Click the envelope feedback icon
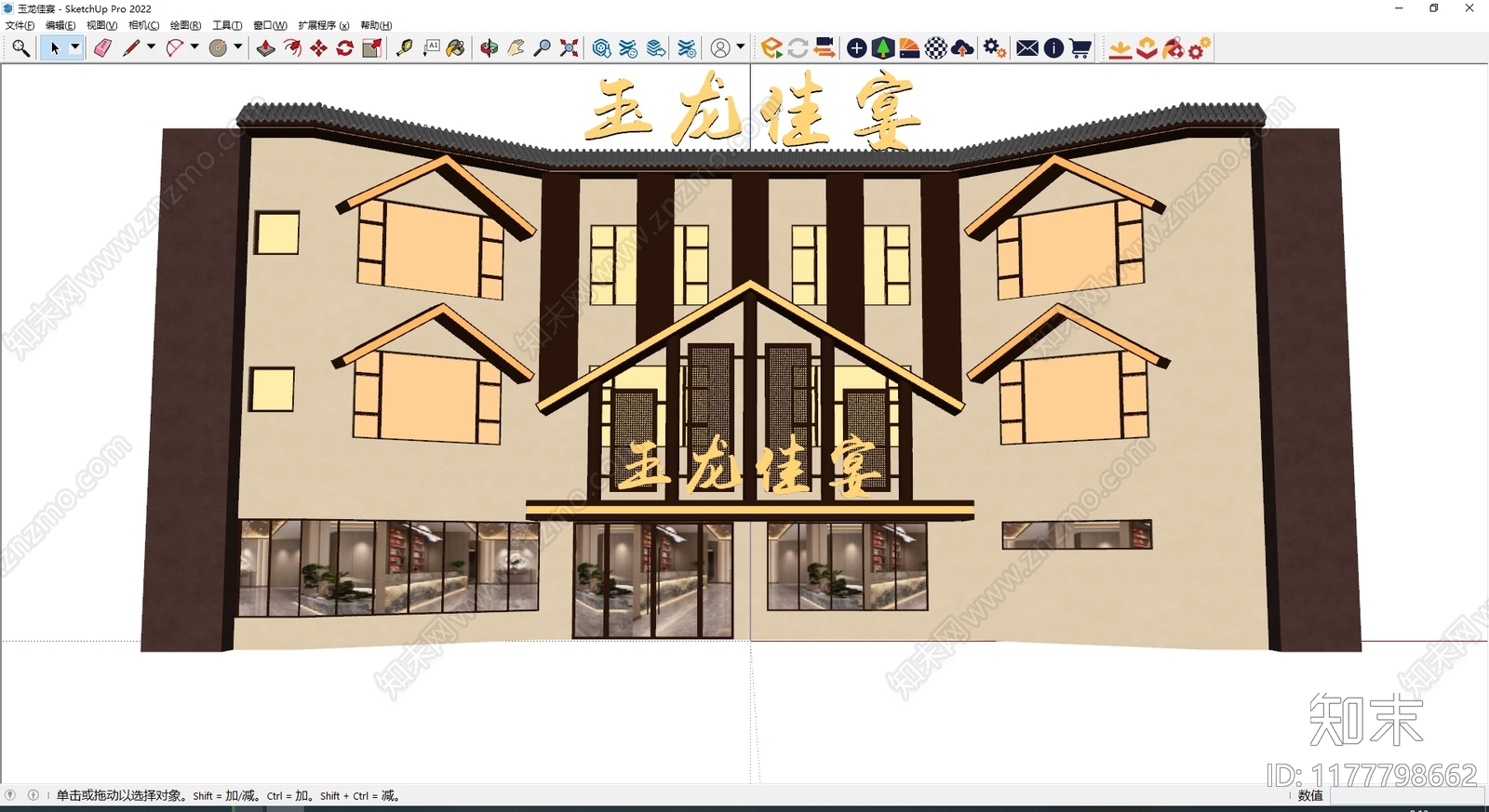The height and width of the screenshot is (812, 1489). [1027, 48]
